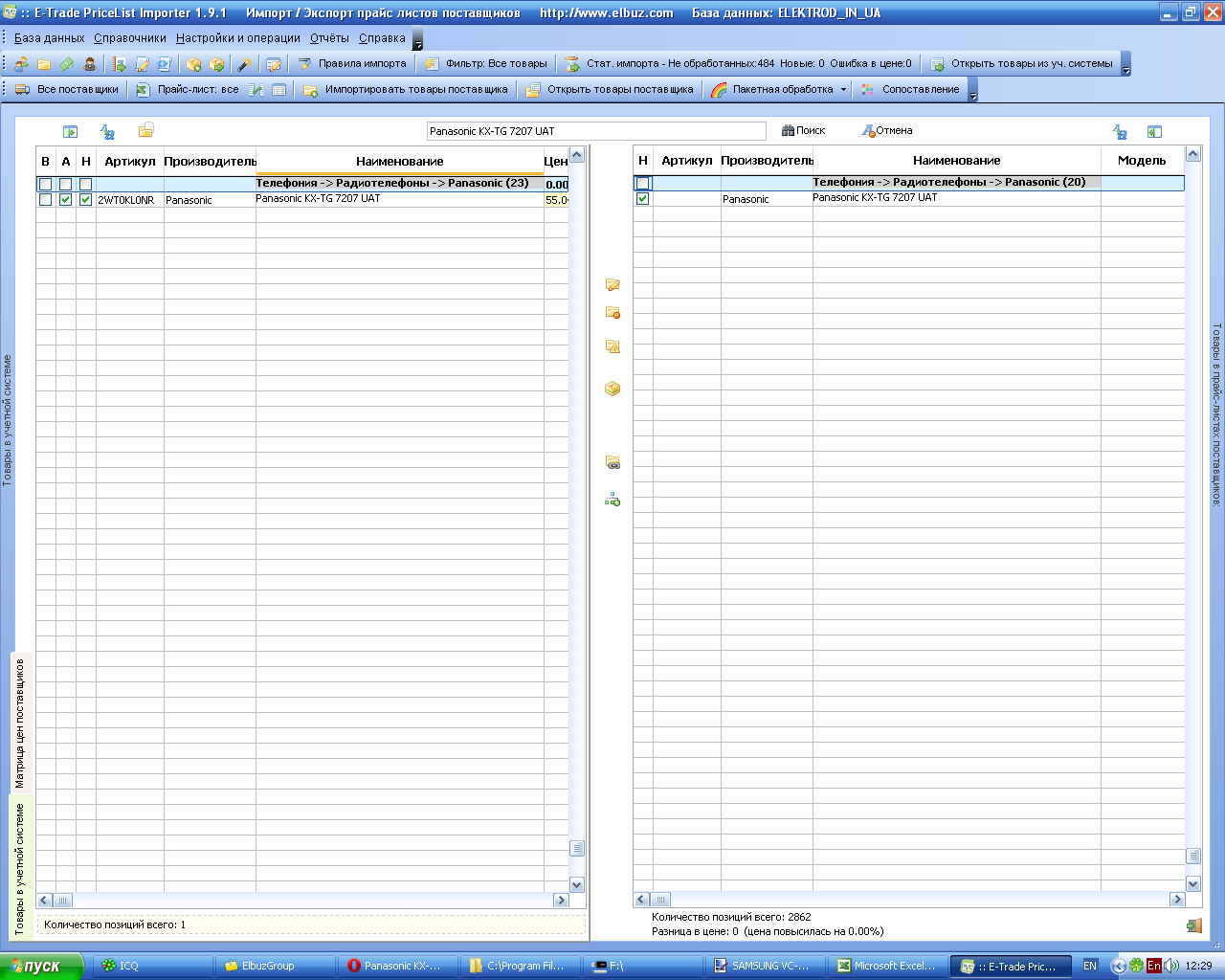Click the Panasonic KX-TG 7207 UAT search field
This screenshot has width=1225, height=980.
[x=596, y=131]
